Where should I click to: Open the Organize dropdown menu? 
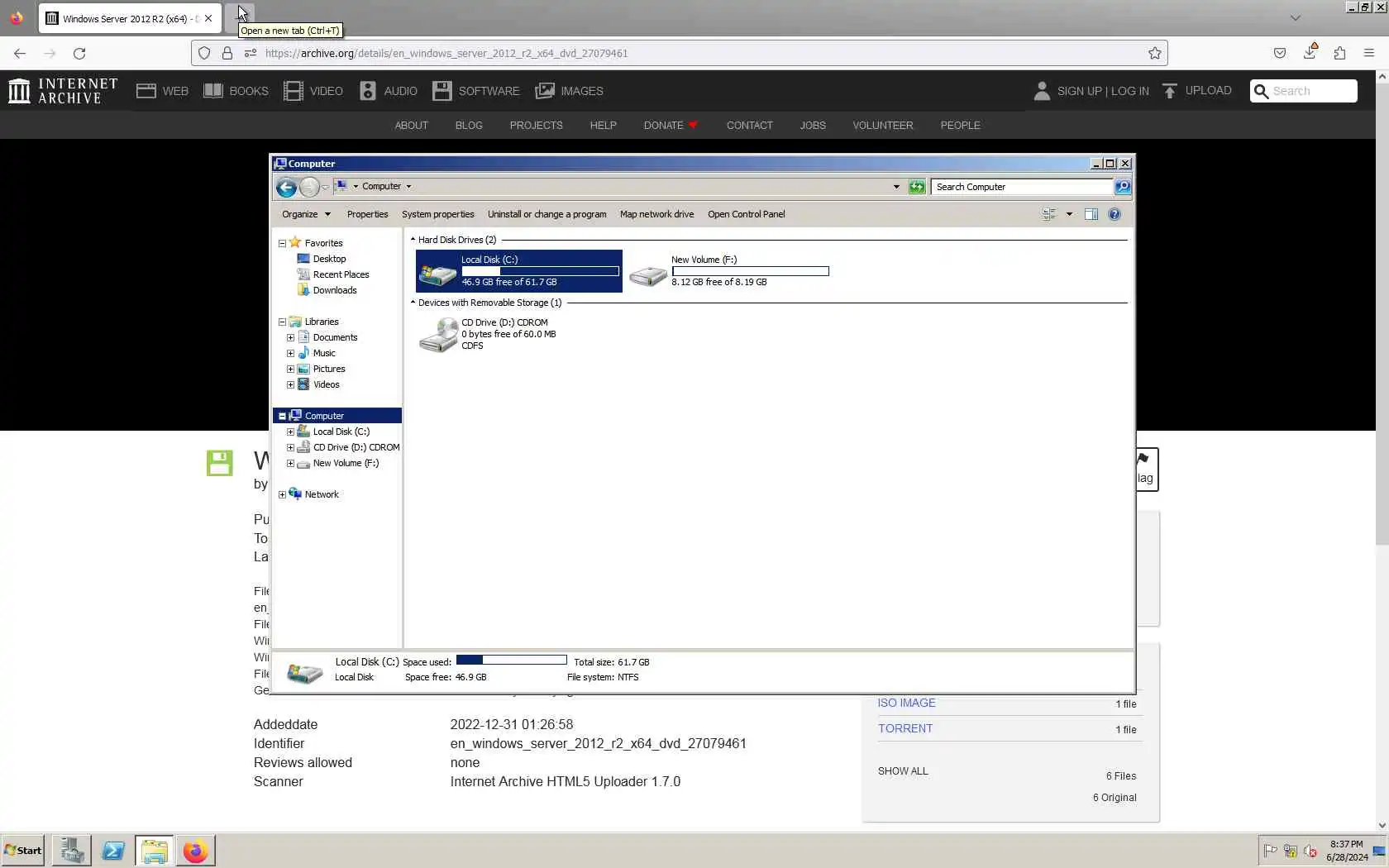click(306, 214)
